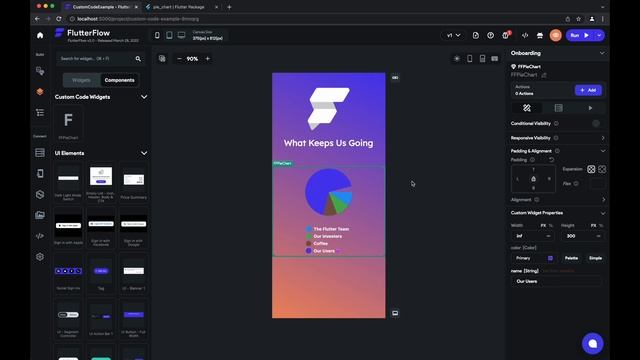Select the first Expansion option icon
The height and width of the screenshot is (360, 640).
tap(591, 169)
